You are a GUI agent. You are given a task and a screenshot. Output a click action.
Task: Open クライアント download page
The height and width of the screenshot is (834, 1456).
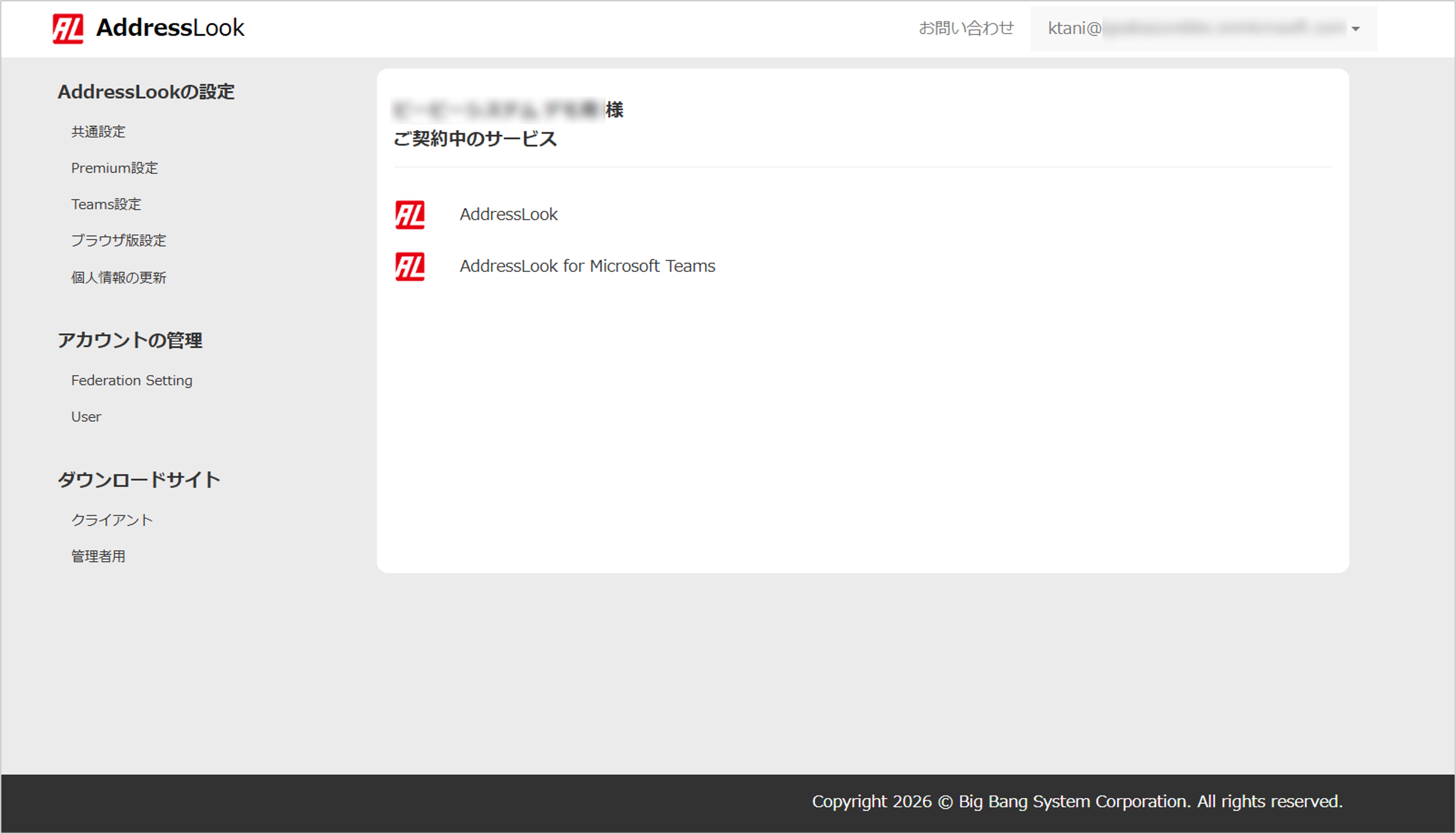click(111, 520)
